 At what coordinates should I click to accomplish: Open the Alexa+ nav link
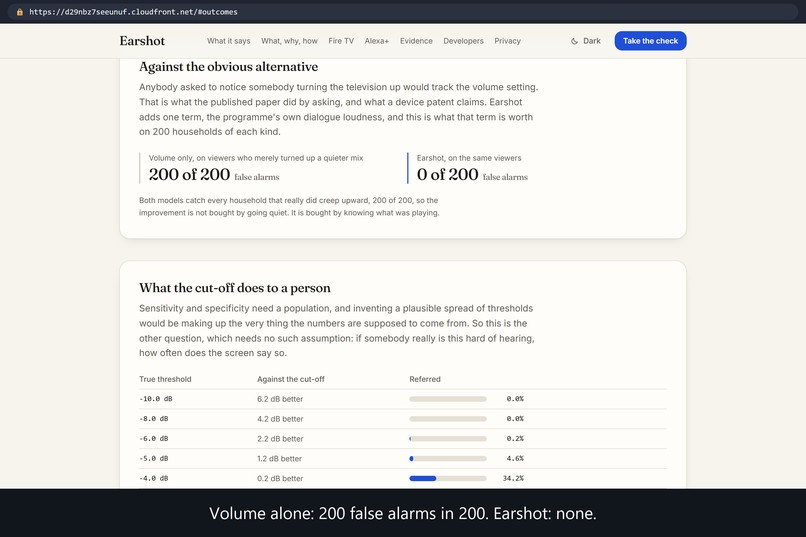click(x=377, y=41)
